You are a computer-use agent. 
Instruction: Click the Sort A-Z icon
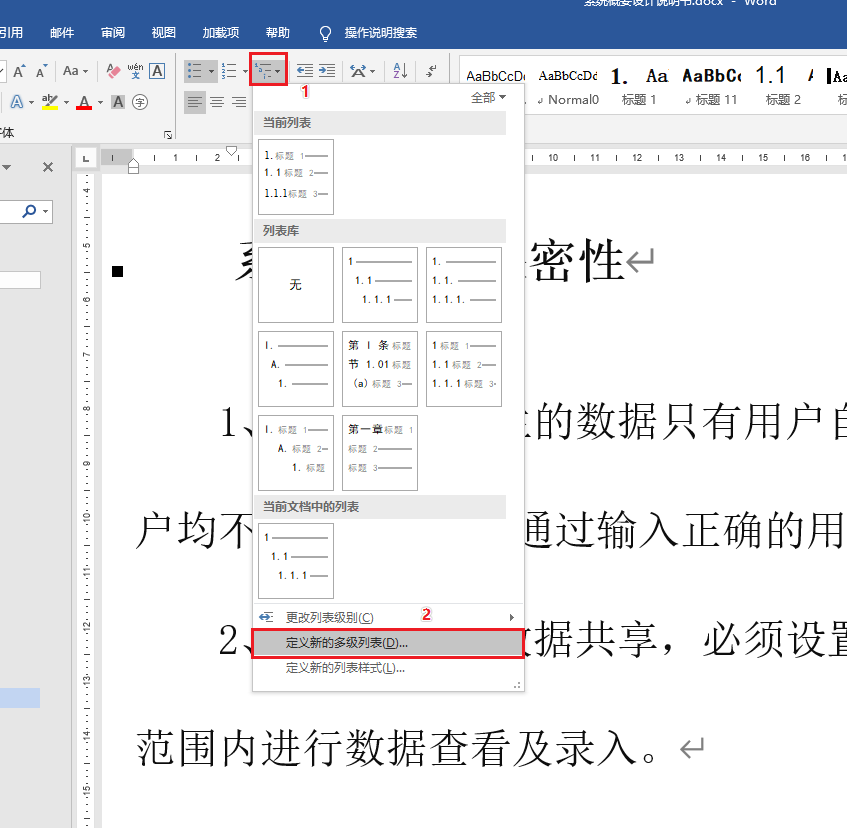(400, 71)
